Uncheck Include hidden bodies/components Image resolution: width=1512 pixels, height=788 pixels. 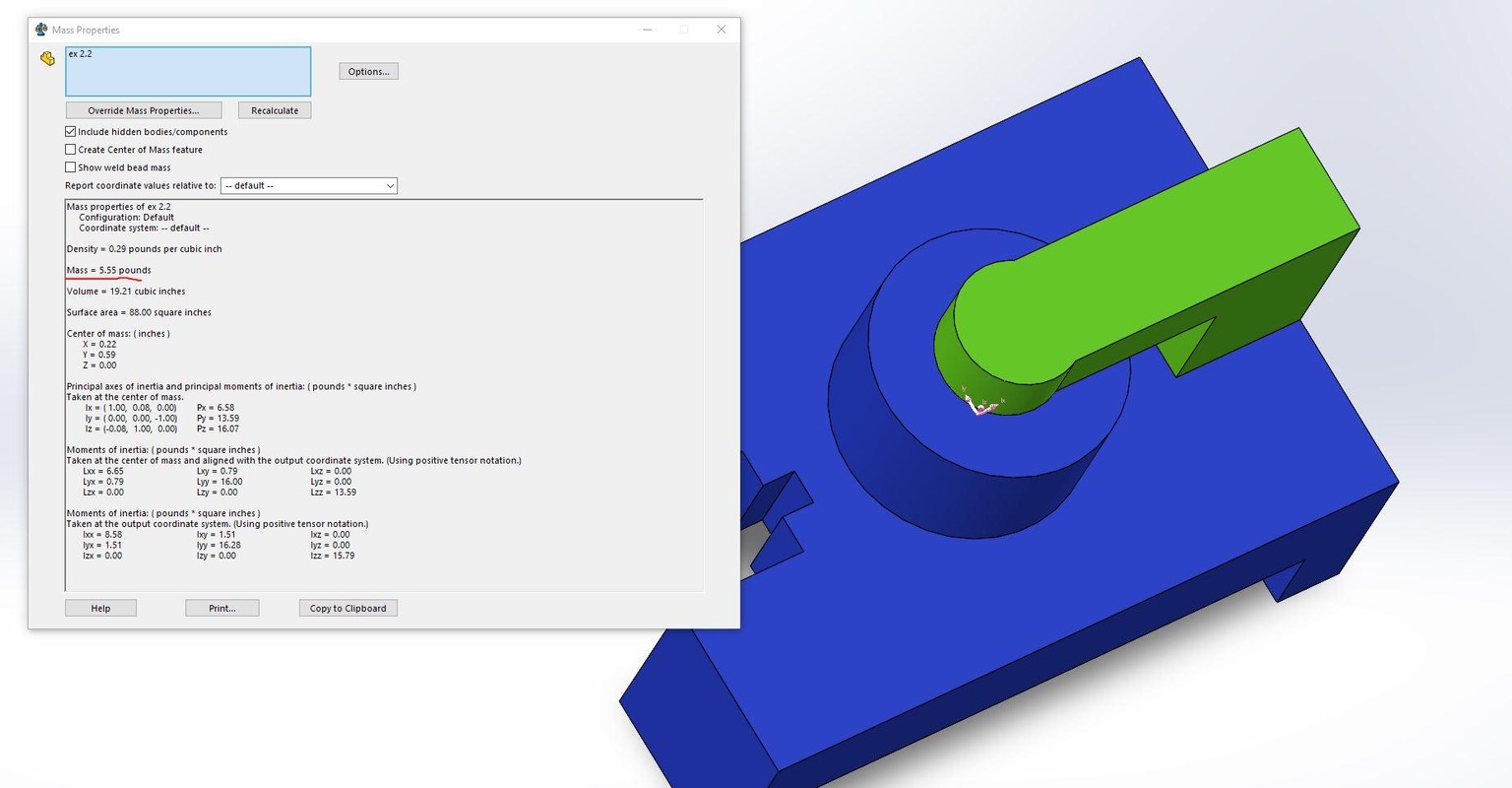pos(71,131)
